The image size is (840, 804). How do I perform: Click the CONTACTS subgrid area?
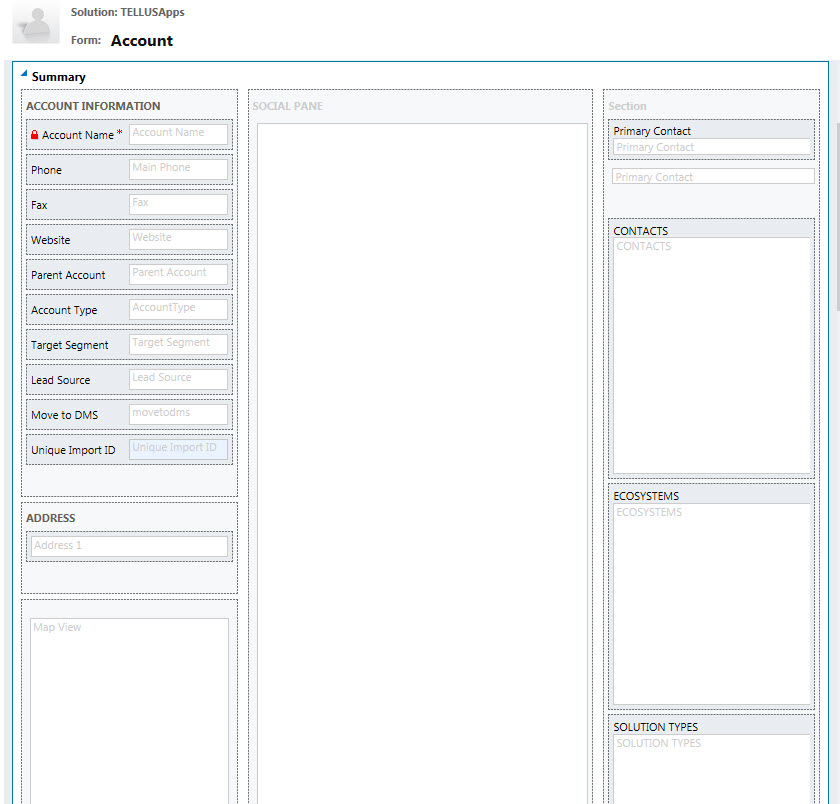click(x=711, y=355)
